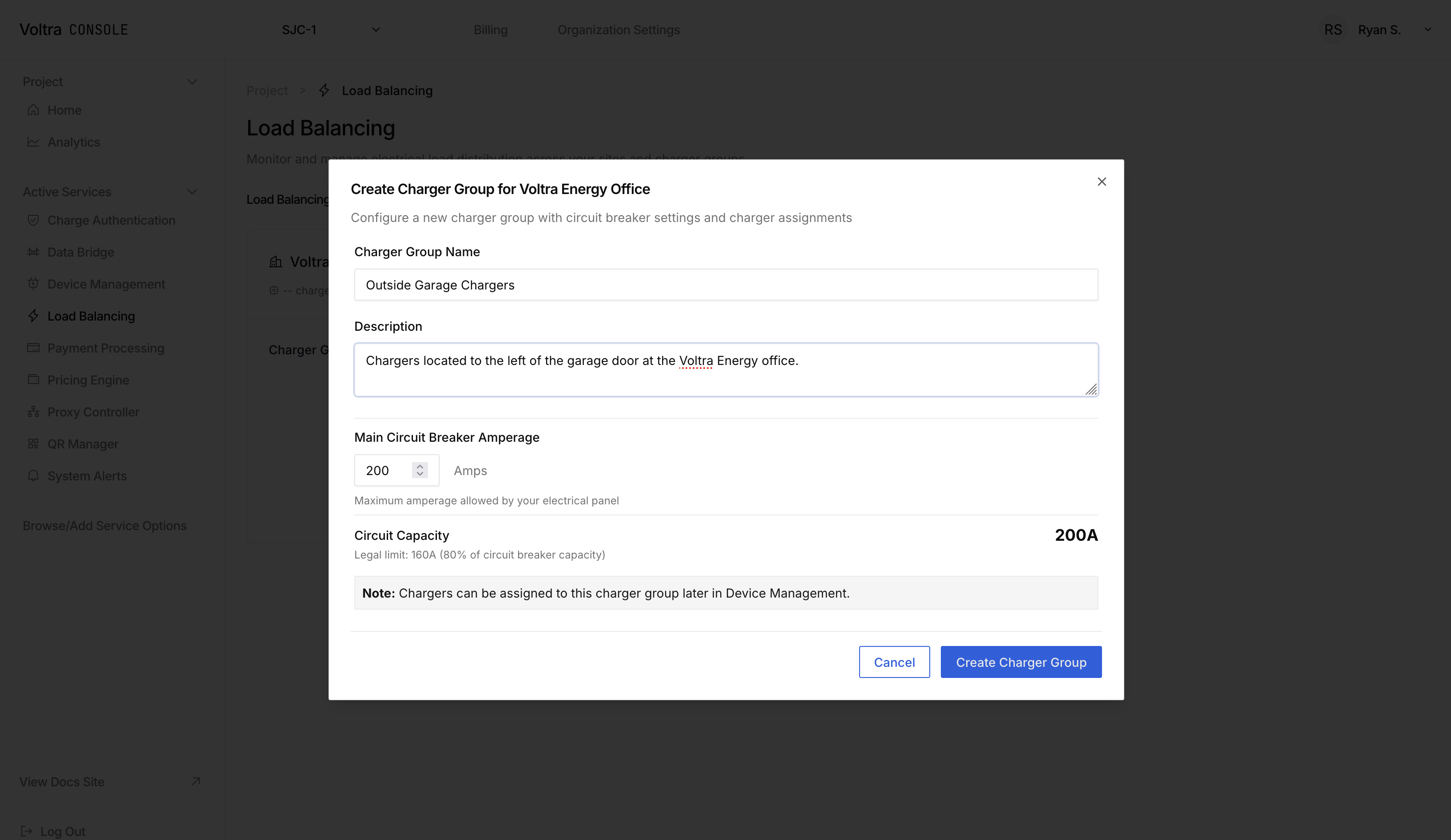Click the Create Charger Group button
This screenshot has height=840, width=1451.
pyautogui.click(x=1020, y=662)
